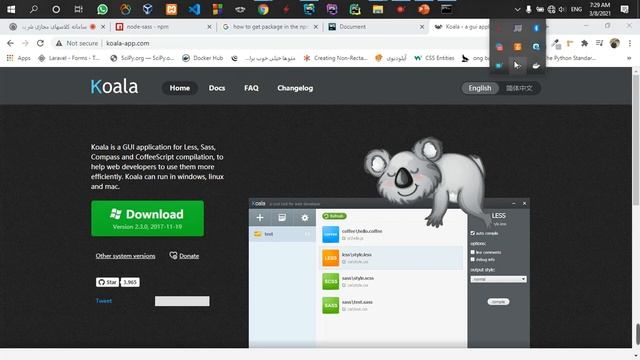The width and height of the screenshot is (640, 360).
Task: Open Other system versions link
Action: [125, 256]
